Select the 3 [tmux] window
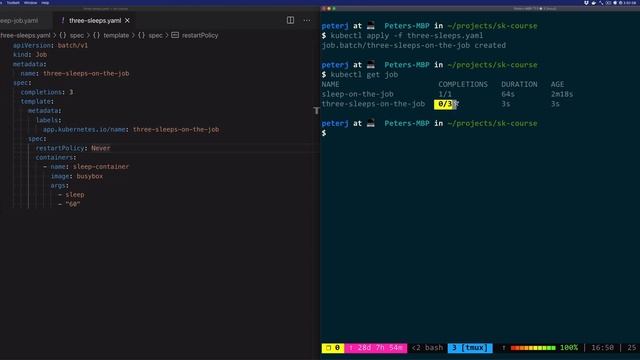This screenshot has width=640, height=360. (x=470, y=348)
